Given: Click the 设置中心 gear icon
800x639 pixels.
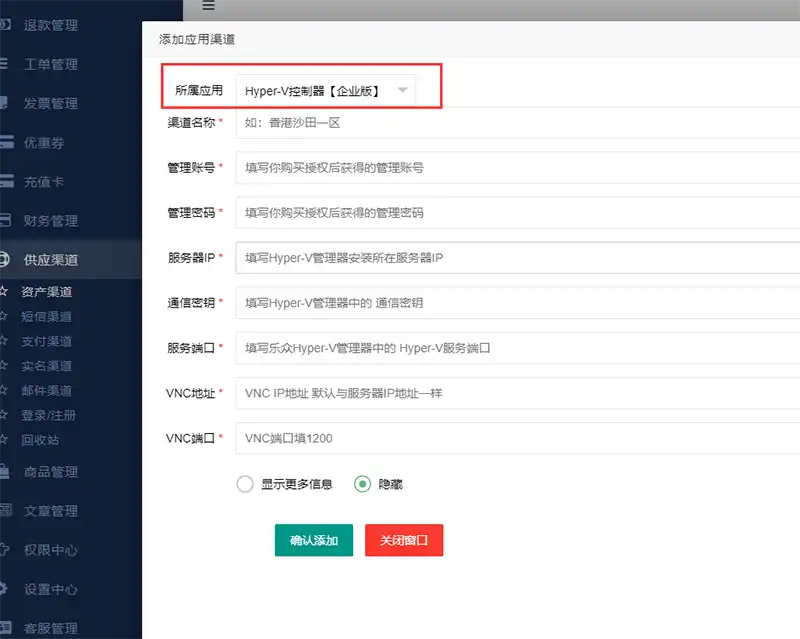Looking at the screenshot, I should (5, 588).
